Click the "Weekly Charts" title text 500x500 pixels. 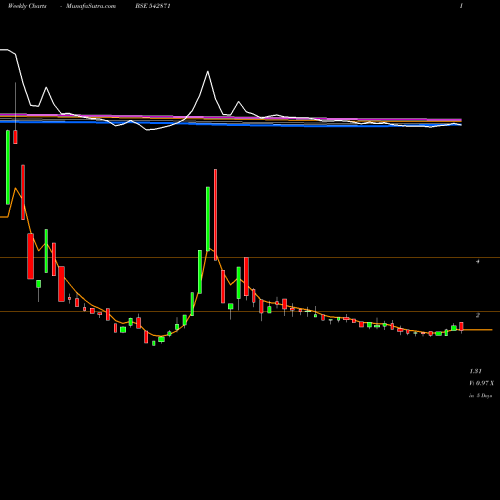click(x=27, y=6)
